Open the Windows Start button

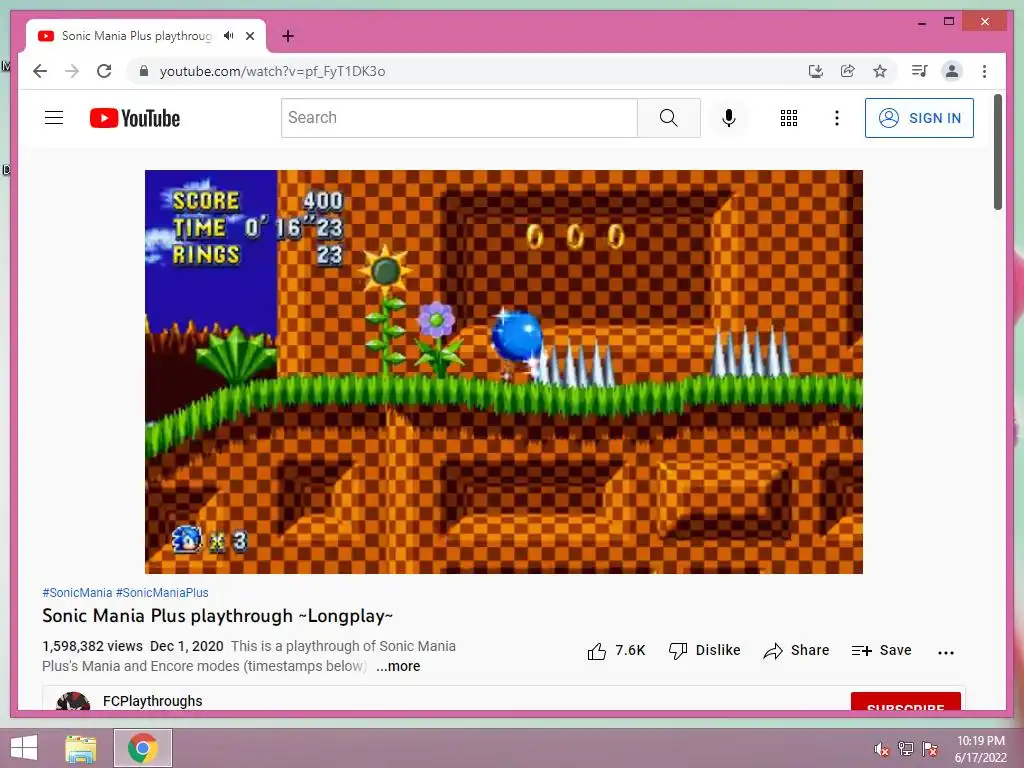[24, 748]
